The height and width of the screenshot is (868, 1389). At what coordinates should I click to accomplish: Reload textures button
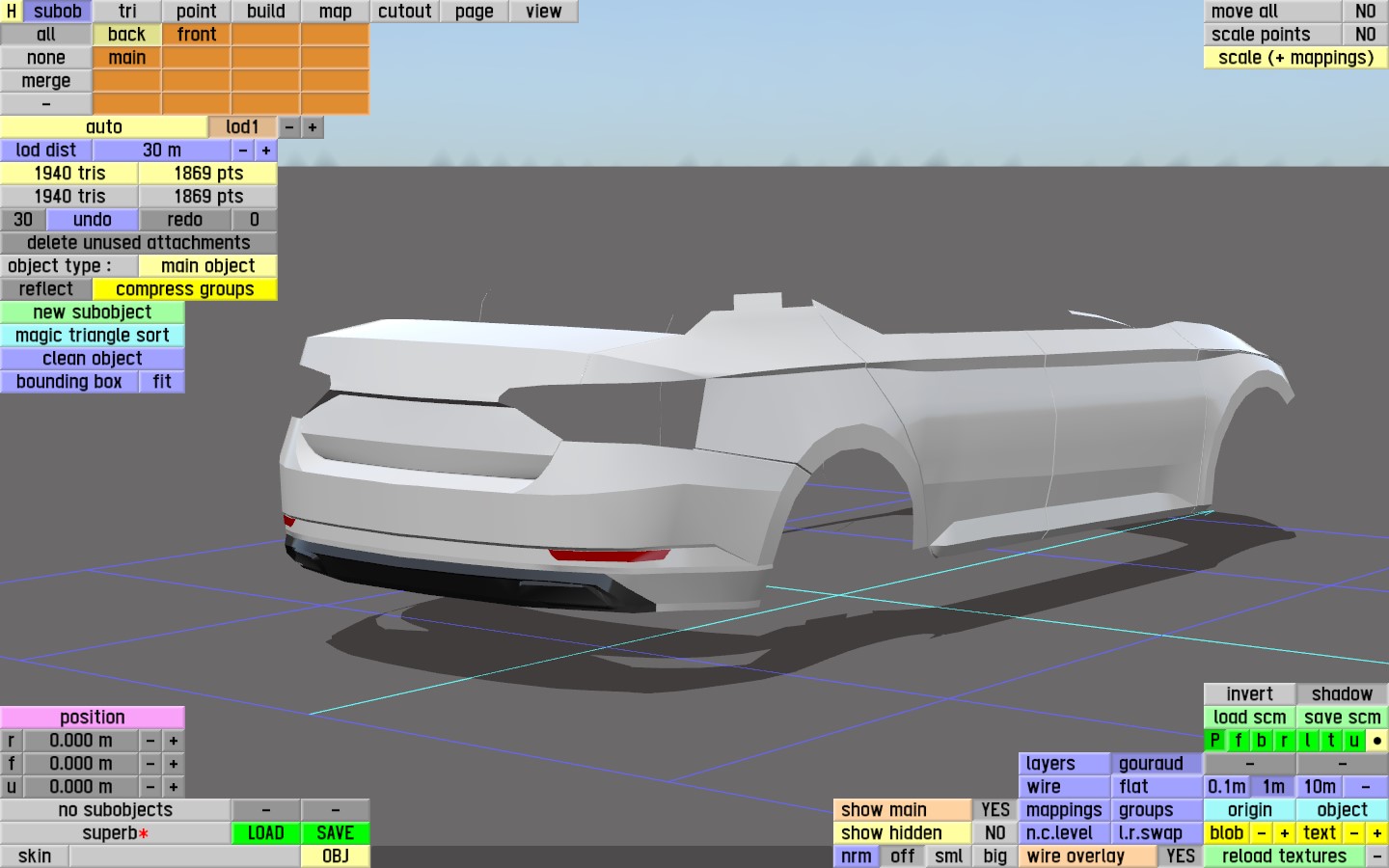click(x=1285, y=856)
